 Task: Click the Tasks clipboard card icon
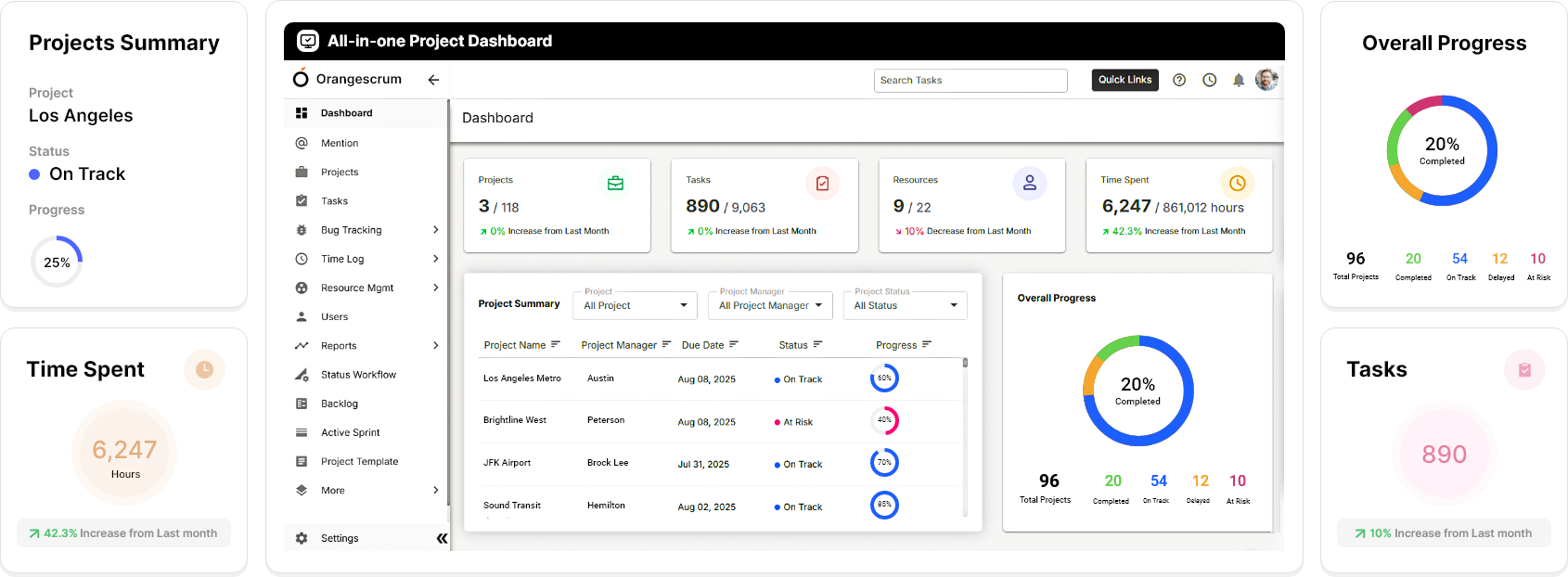click(822, 184)
